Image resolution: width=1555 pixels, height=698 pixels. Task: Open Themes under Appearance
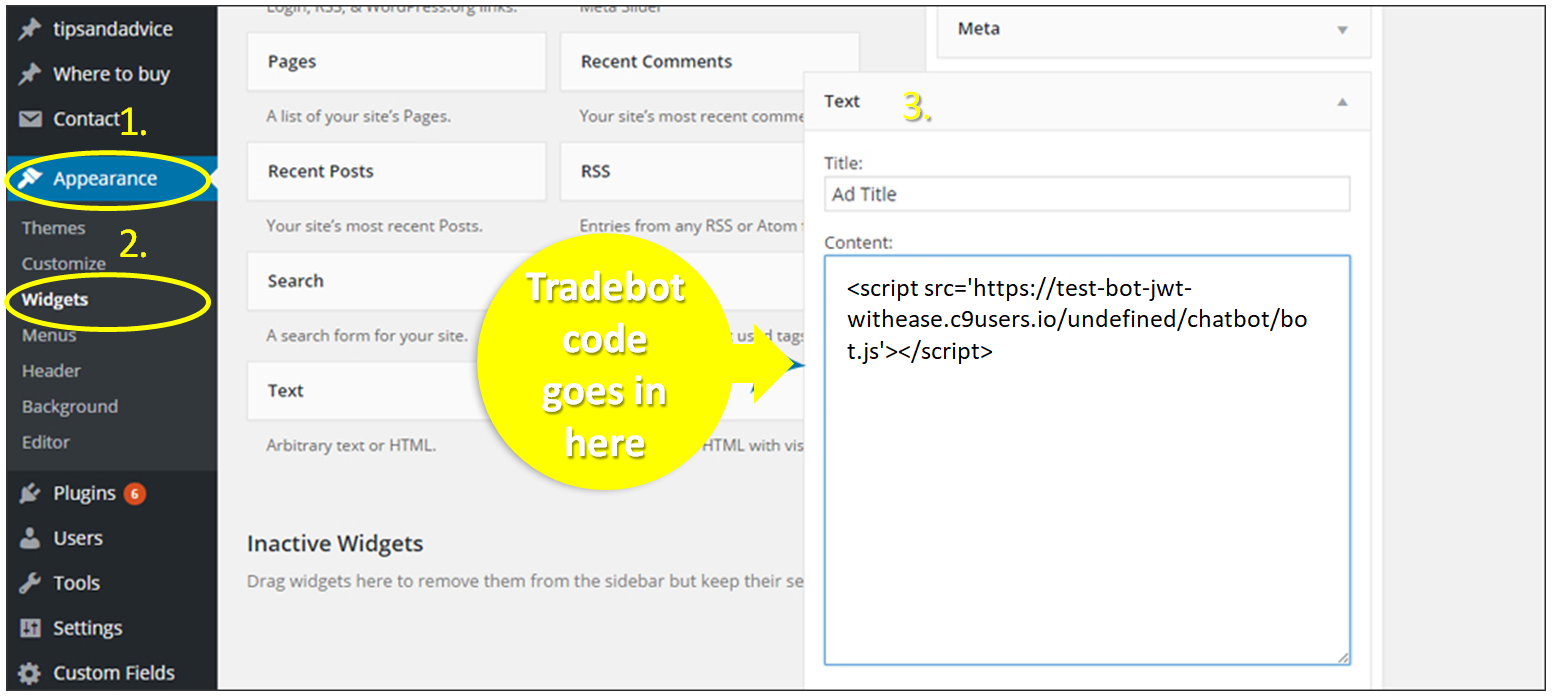coord(53,228)
